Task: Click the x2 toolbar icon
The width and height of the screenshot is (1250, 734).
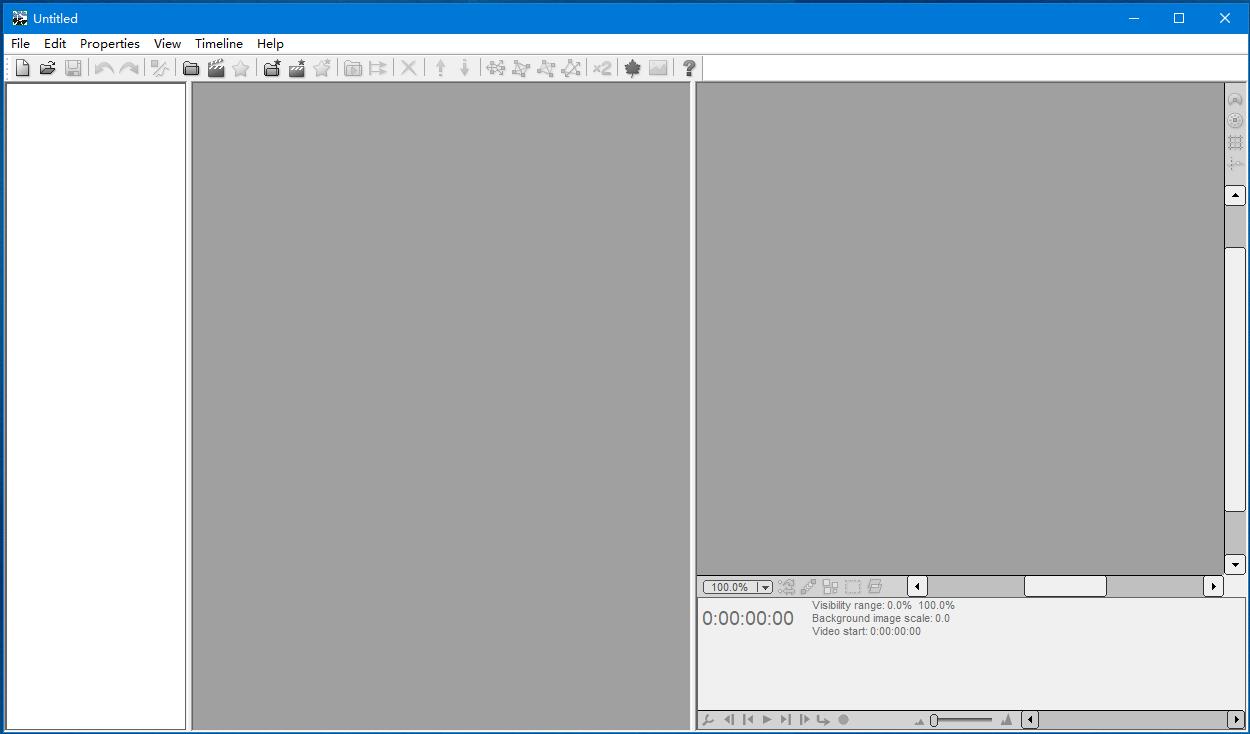Action: pos(601,68)
